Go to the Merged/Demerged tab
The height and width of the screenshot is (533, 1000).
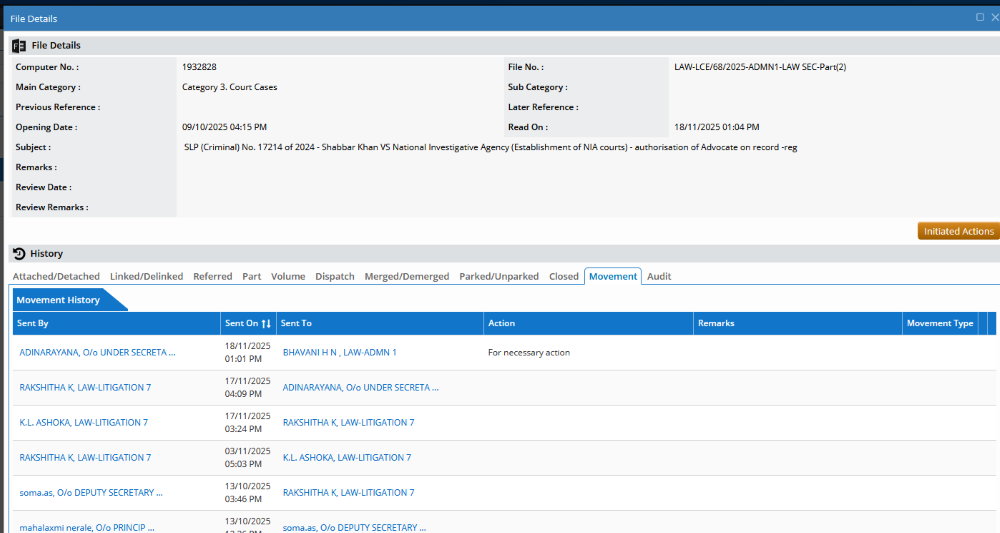[406, 276]
